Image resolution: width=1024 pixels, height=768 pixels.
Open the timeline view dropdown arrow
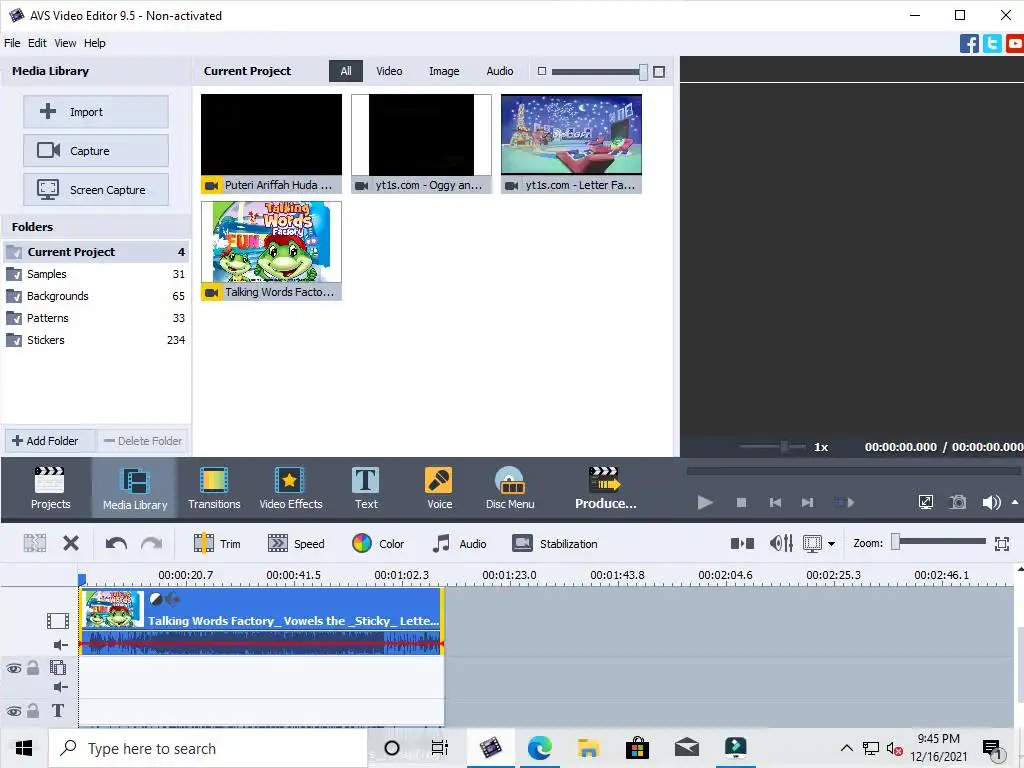(831, 543)
